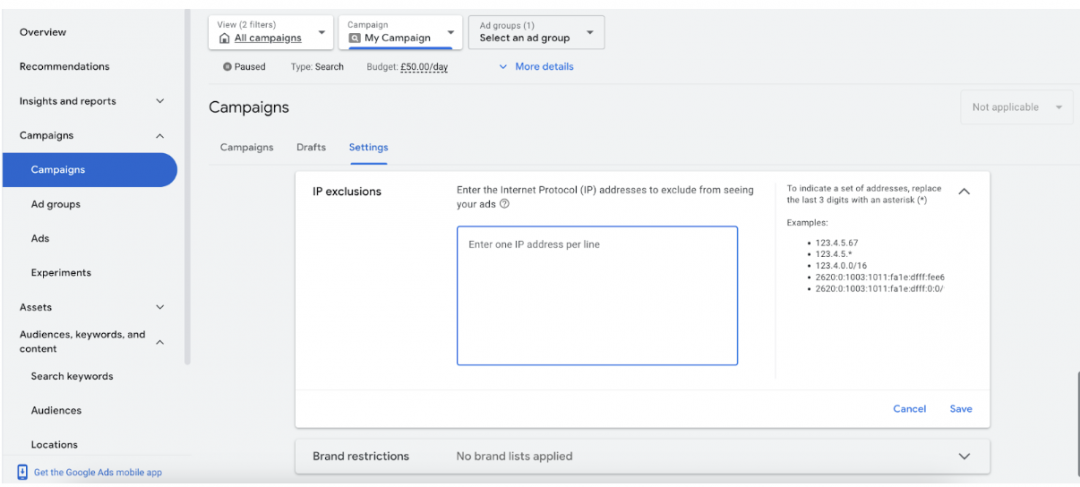Open the Campaign dropdown arrow
The width and height of the screenshot is (1080, 487).
[450, 32]
